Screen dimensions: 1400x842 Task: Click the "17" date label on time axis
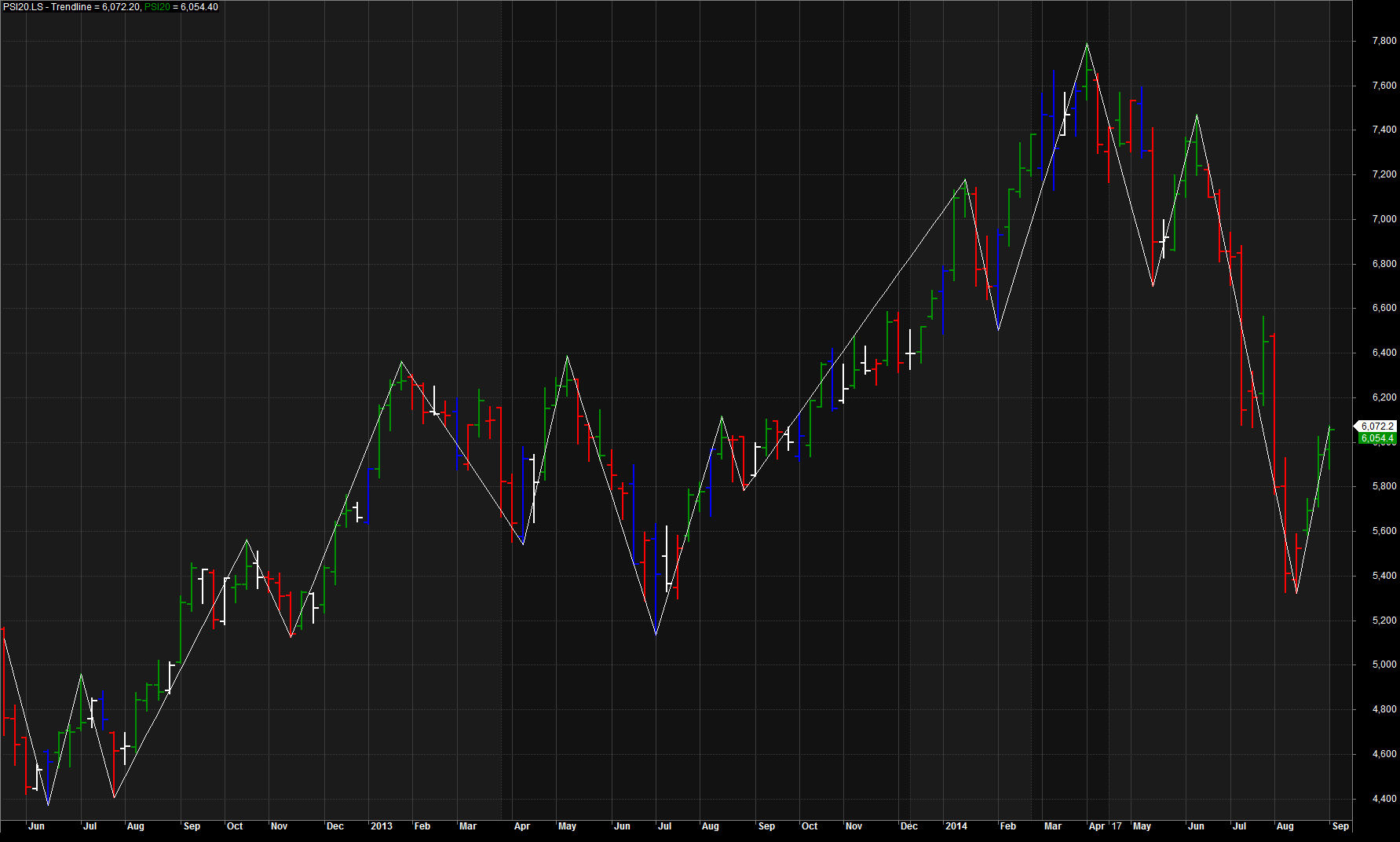coord(1117,826)
